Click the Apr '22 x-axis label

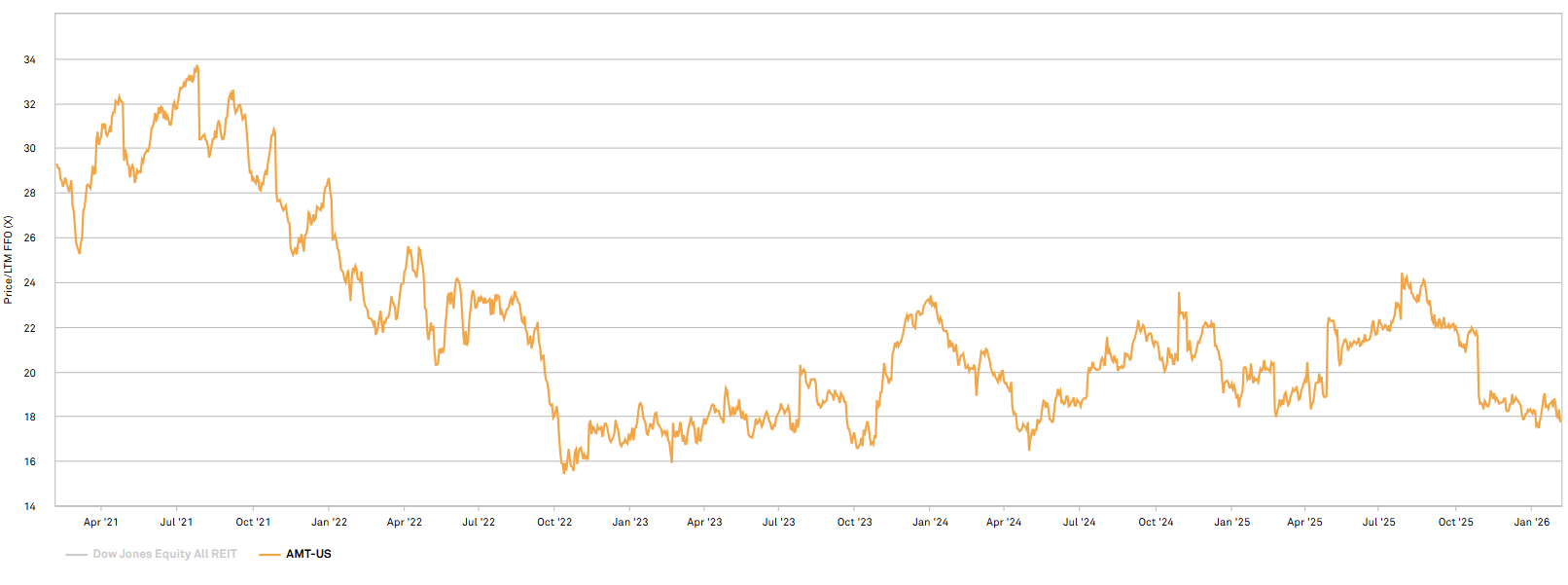pos(405,523)
